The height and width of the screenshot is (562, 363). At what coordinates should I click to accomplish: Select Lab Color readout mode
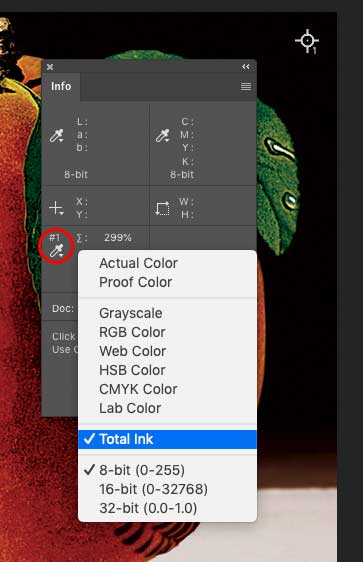coord(167,408)
